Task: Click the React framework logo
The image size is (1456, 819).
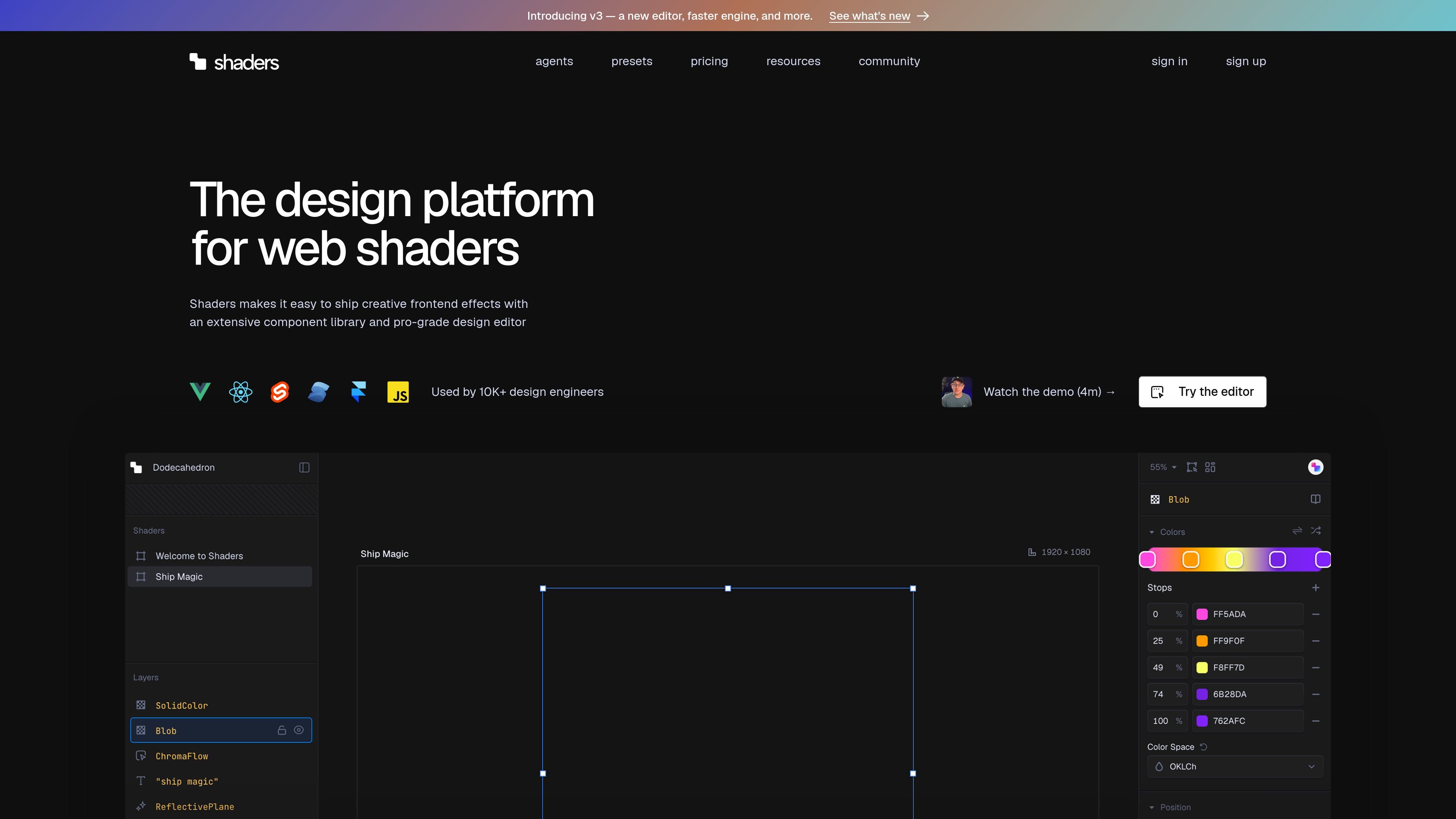Action: point(241,392)
